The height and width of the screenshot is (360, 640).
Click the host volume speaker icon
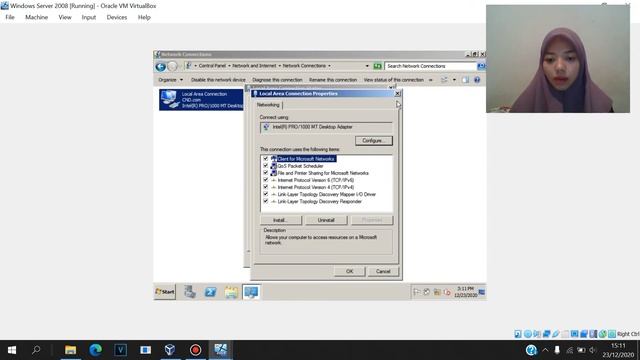(593, 350)
